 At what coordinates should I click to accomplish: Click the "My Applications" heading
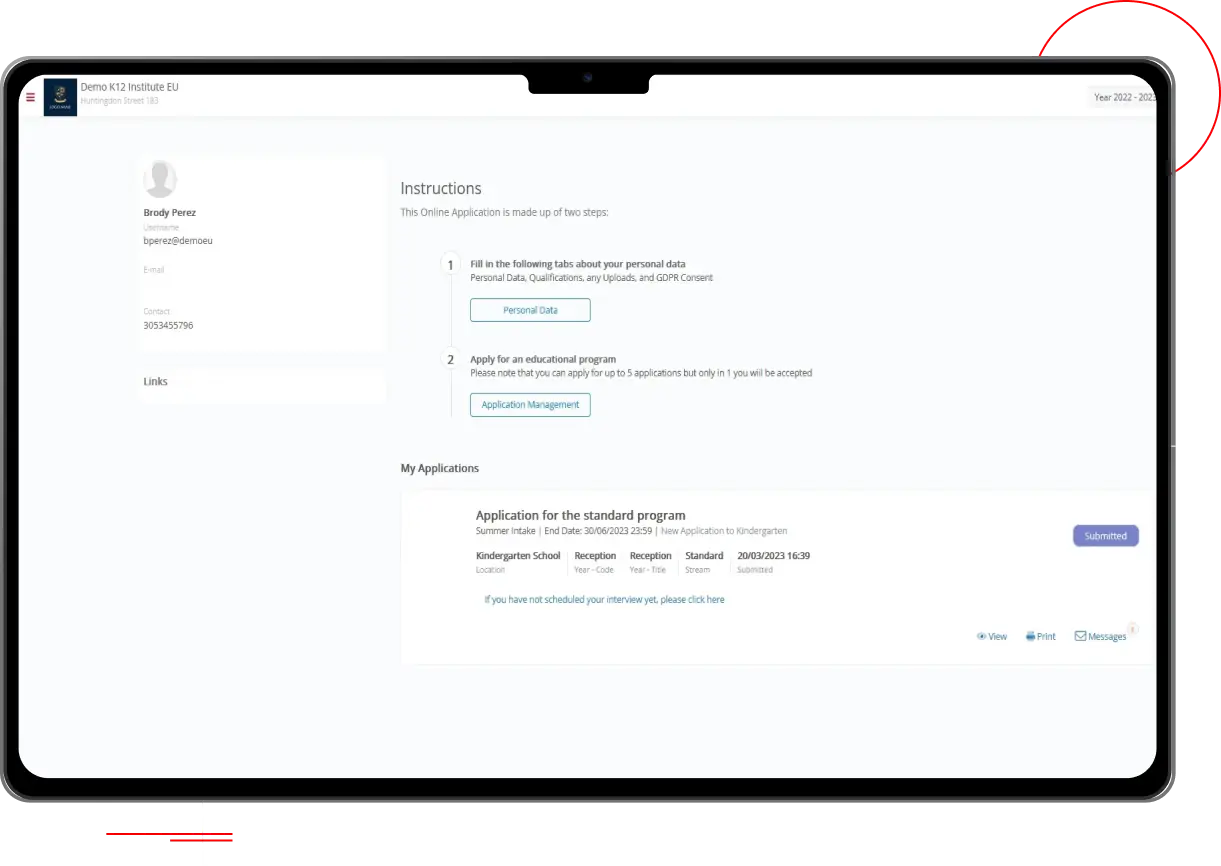[440, 468]
